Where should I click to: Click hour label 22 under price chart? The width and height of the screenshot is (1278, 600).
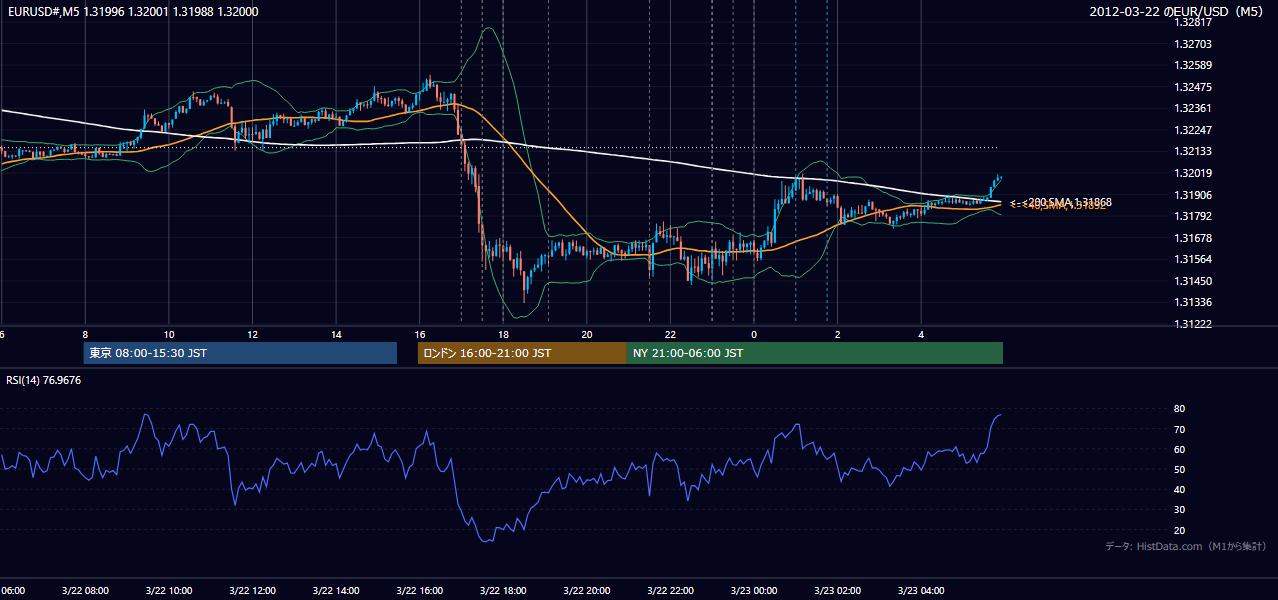pos(670,334)
